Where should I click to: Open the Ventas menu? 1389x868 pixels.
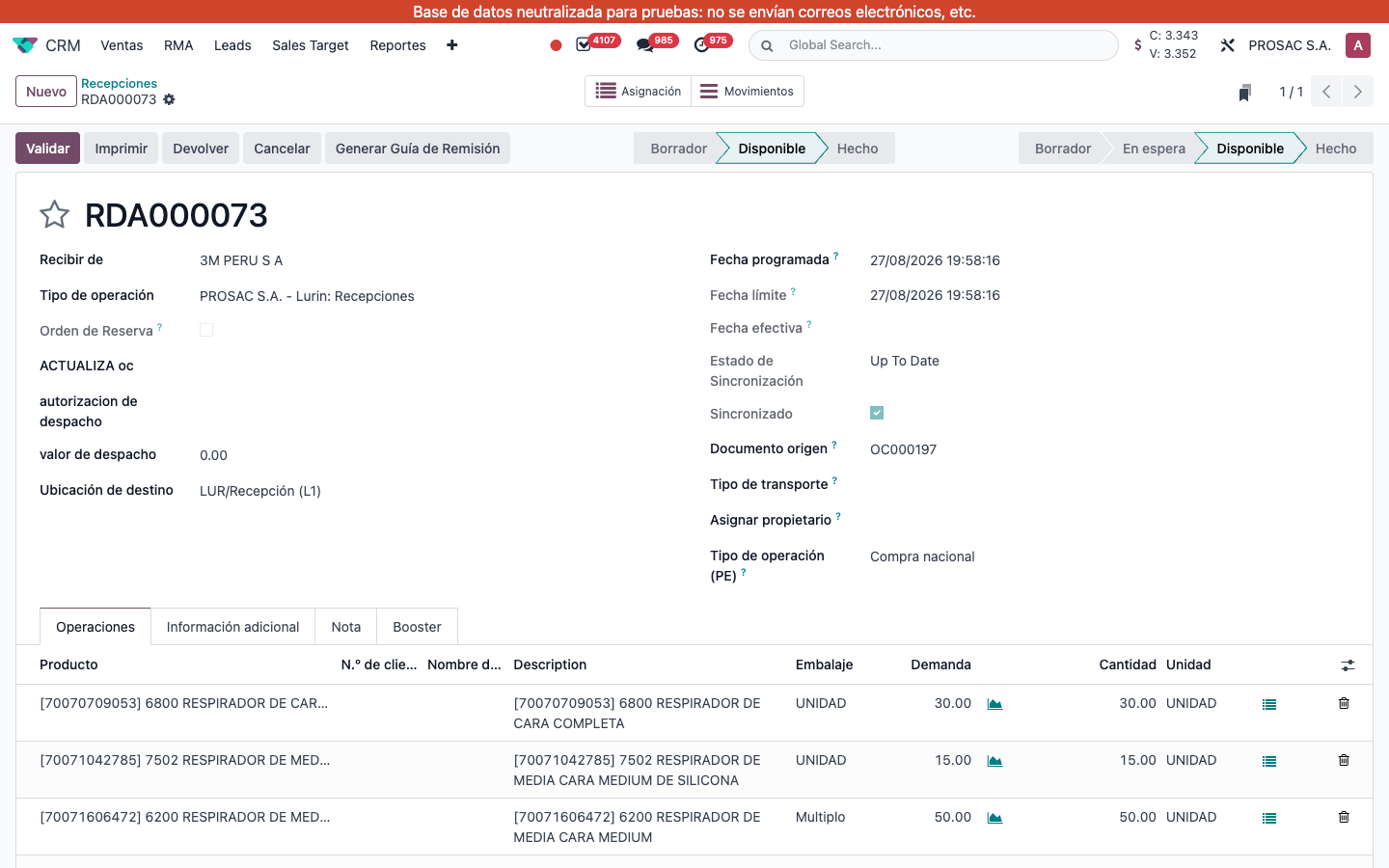pyautogui.click(x=122, y=45)
